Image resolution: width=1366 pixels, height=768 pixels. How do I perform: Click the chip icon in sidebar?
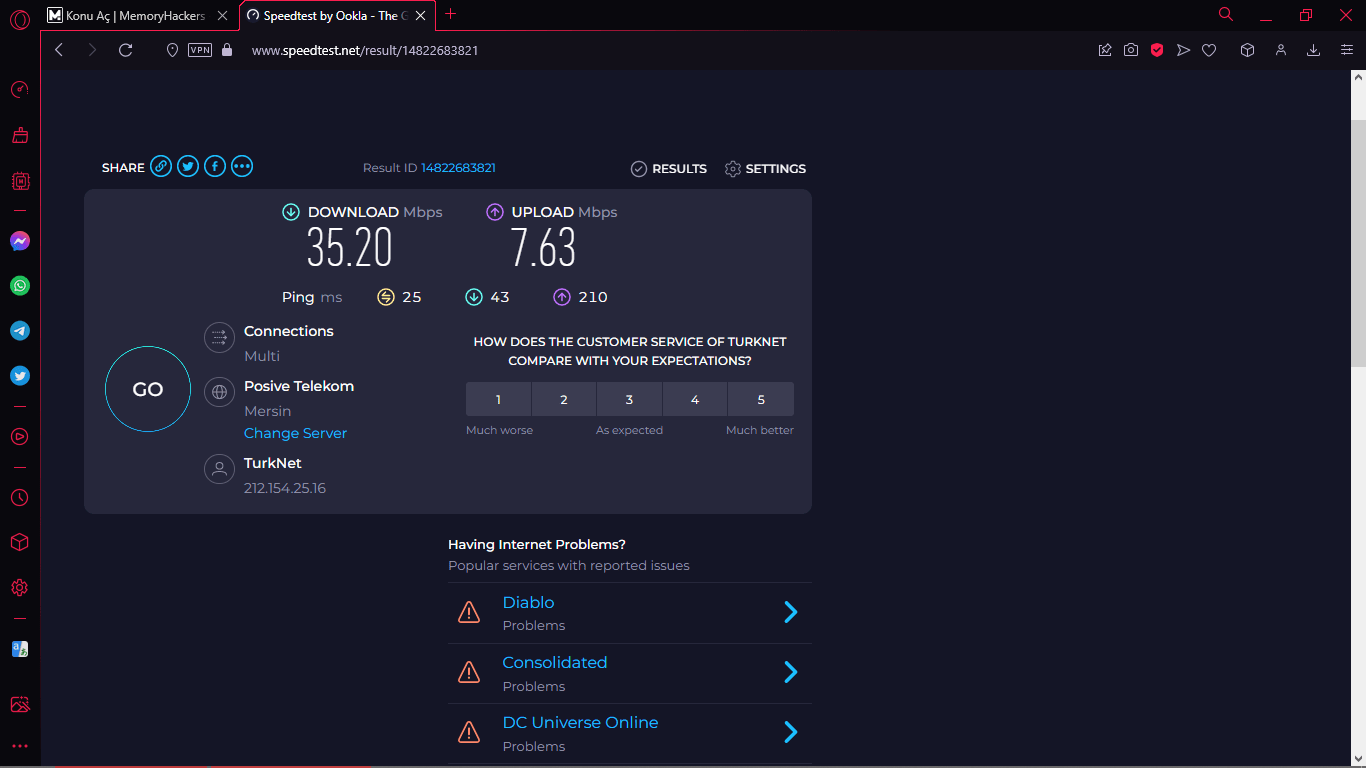20,181
